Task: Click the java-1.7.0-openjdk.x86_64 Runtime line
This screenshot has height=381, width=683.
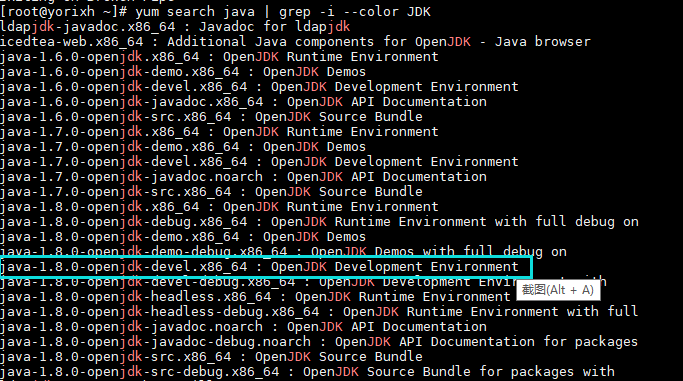Action: click(219, 132)
